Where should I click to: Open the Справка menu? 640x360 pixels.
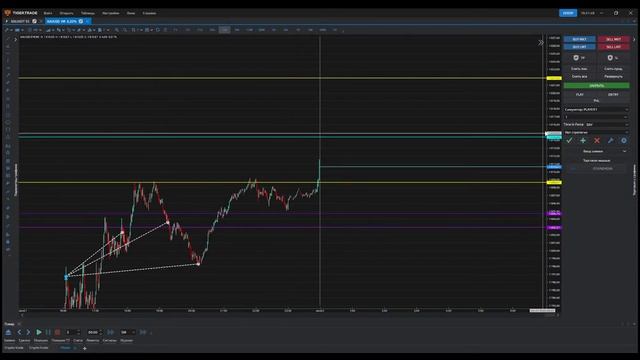[x=149, y=13]
